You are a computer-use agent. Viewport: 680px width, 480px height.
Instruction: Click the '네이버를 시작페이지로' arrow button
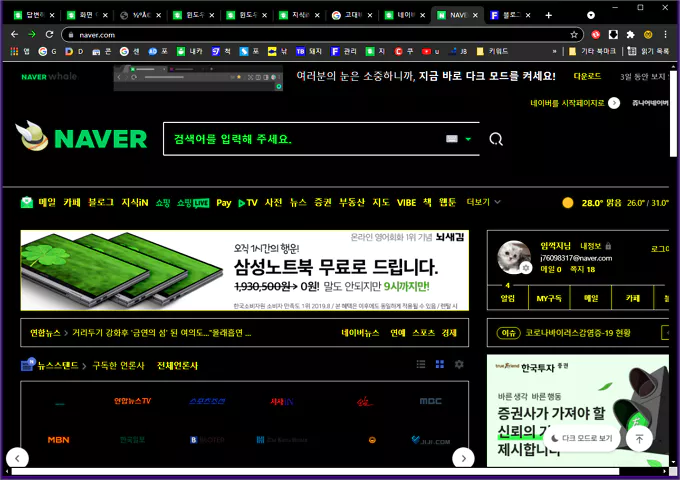point(614,103)
